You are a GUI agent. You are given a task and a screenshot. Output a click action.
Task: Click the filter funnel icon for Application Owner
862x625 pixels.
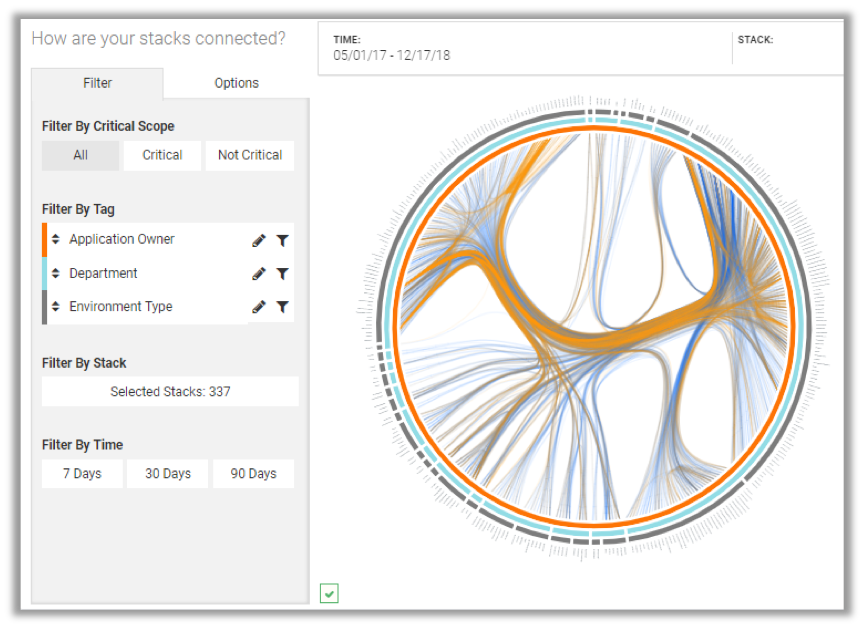282,240
